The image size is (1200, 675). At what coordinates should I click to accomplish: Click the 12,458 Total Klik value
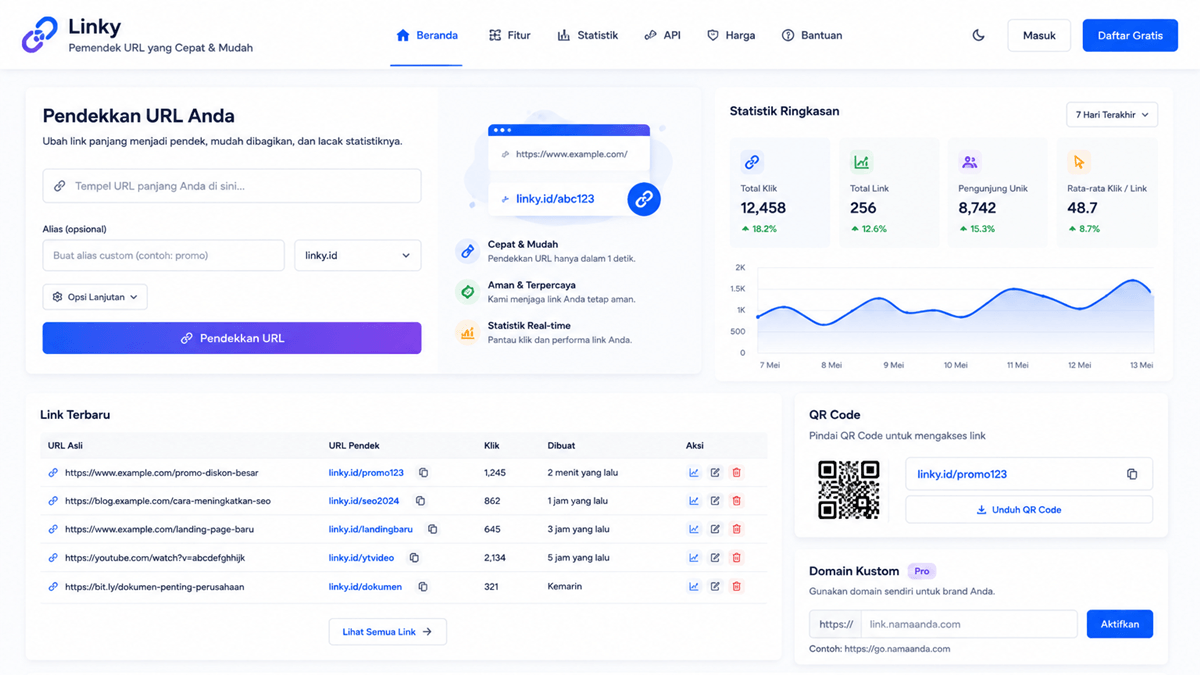tap(763, 208)
